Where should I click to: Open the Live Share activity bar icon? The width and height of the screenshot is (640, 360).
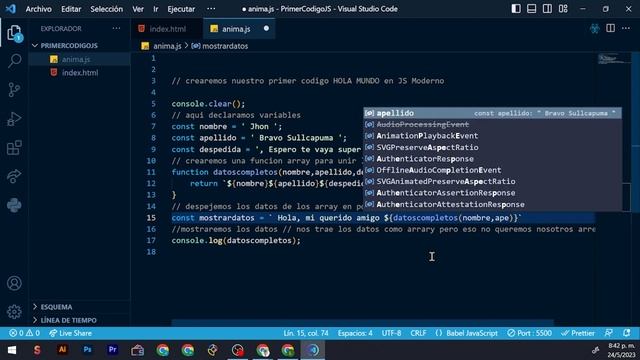(x=14, y=176)
